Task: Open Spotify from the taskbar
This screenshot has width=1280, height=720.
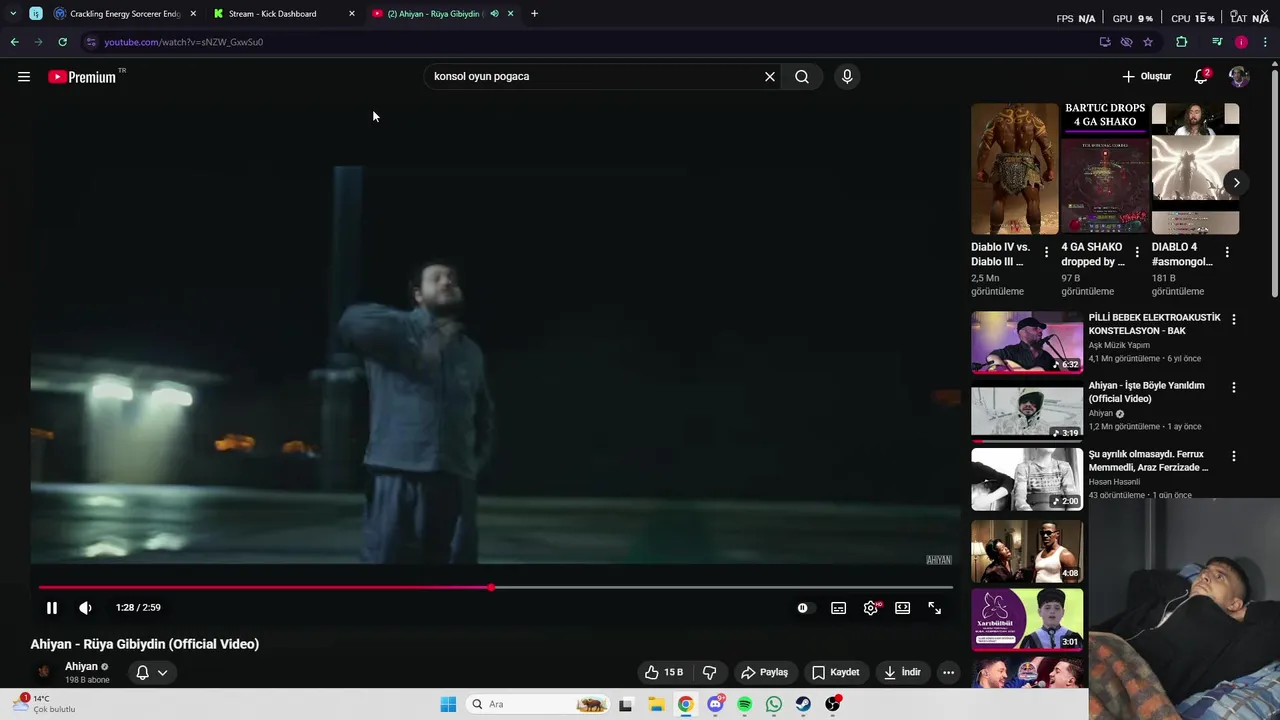Action: (745, 704)
